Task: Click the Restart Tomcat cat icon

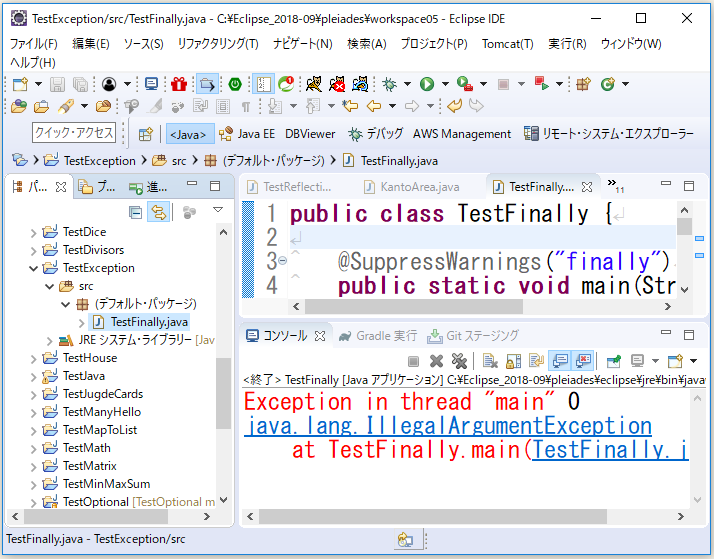Action: pyautogui.click(x=360, y=84)
